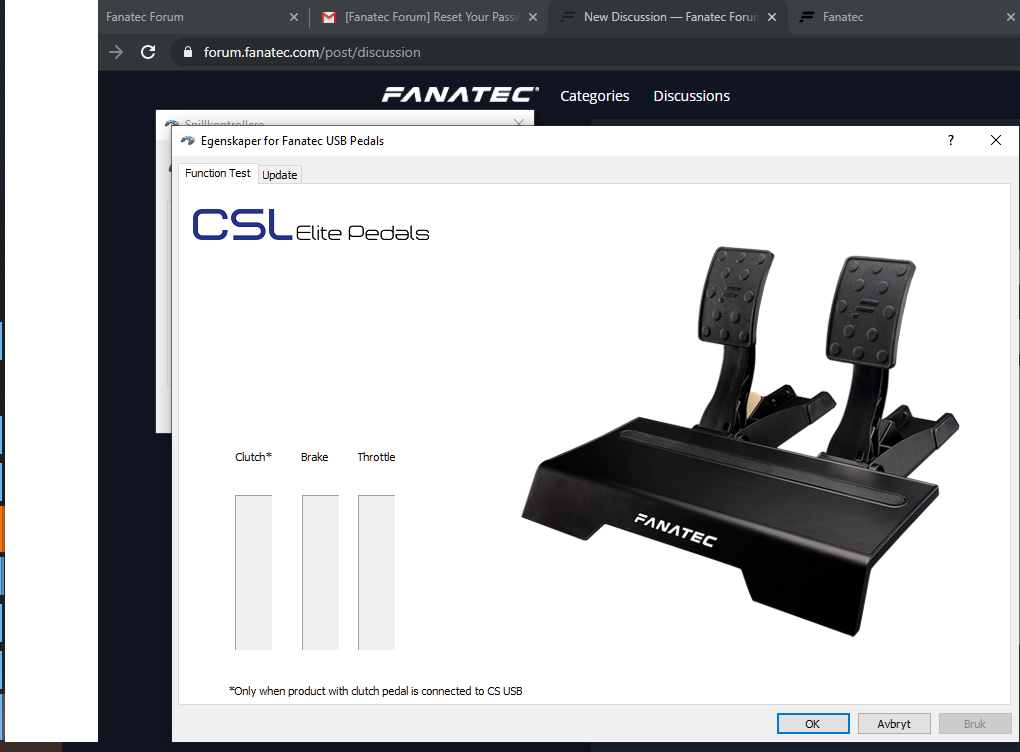Confirm with the OK button
Screen dimensions: 1020x752
[813, 723]
